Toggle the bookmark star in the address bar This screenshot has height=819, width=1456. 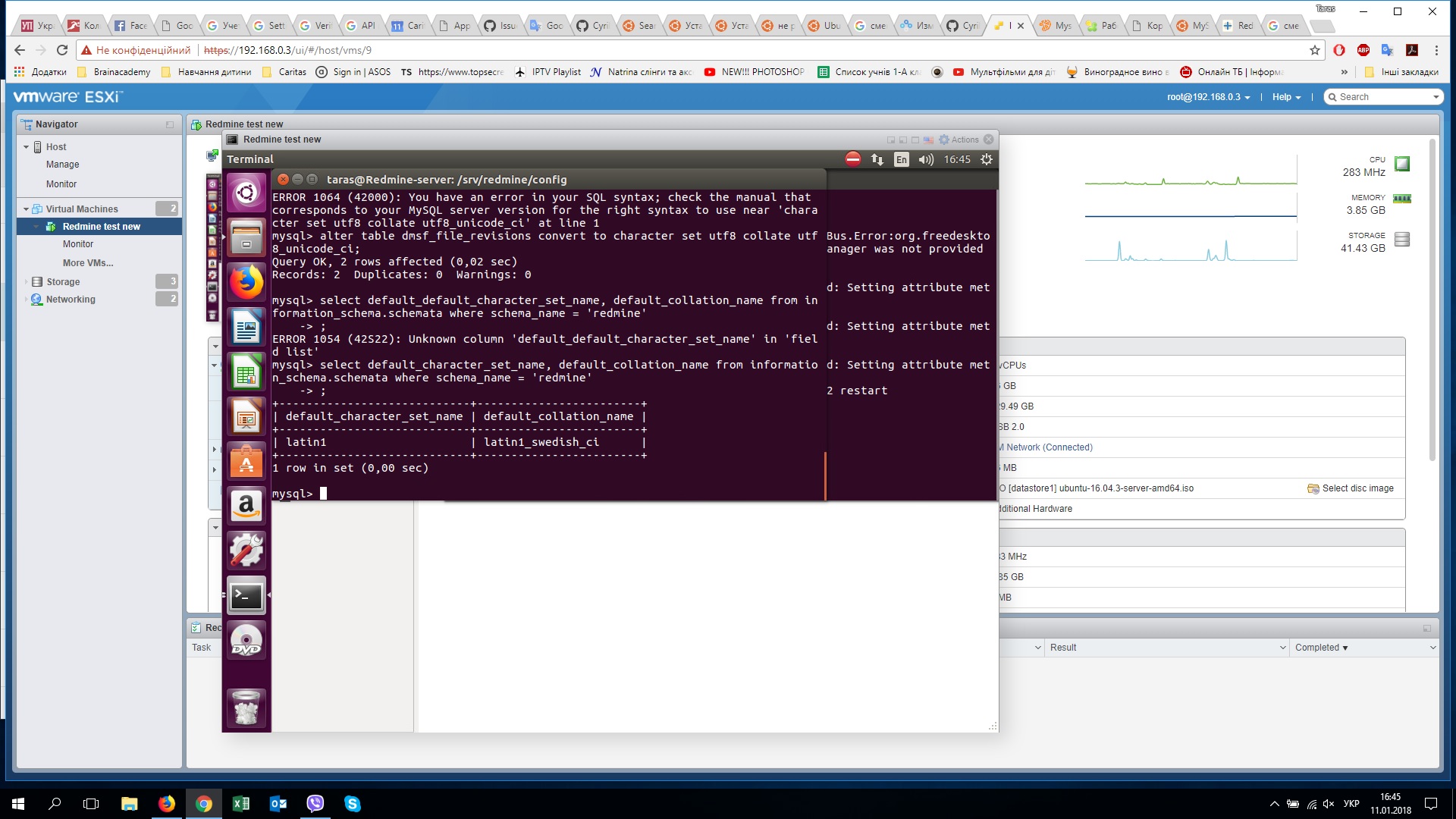coord(1313,51)
